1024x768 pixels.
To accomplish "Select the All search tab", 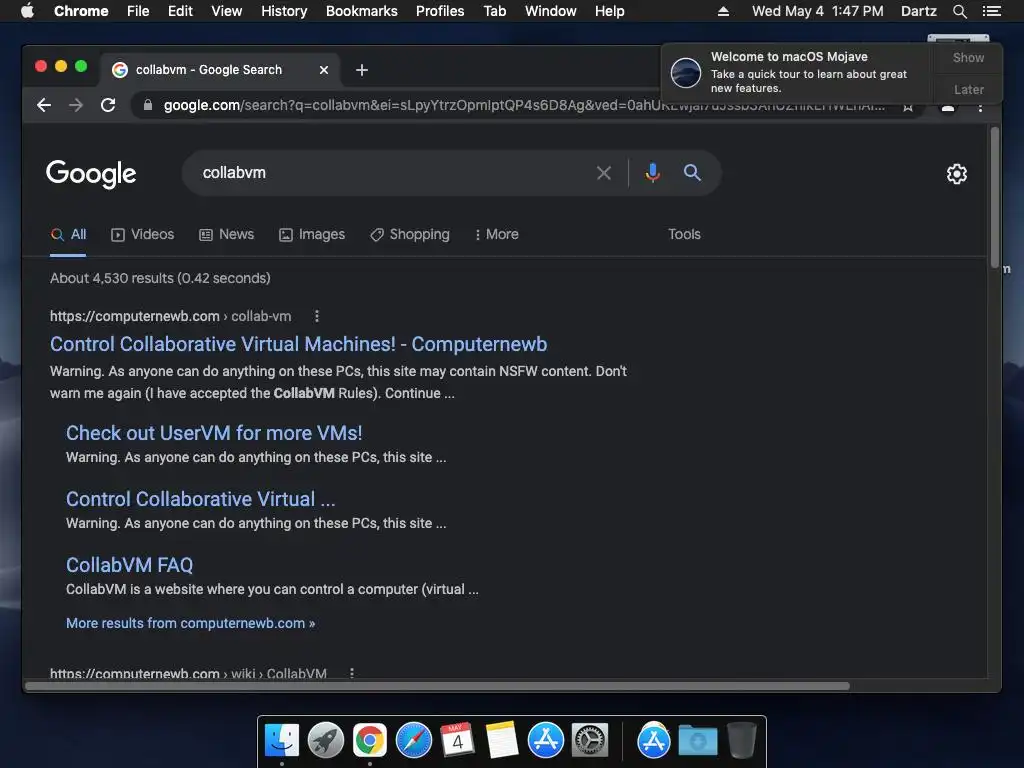I will [69, 234].
